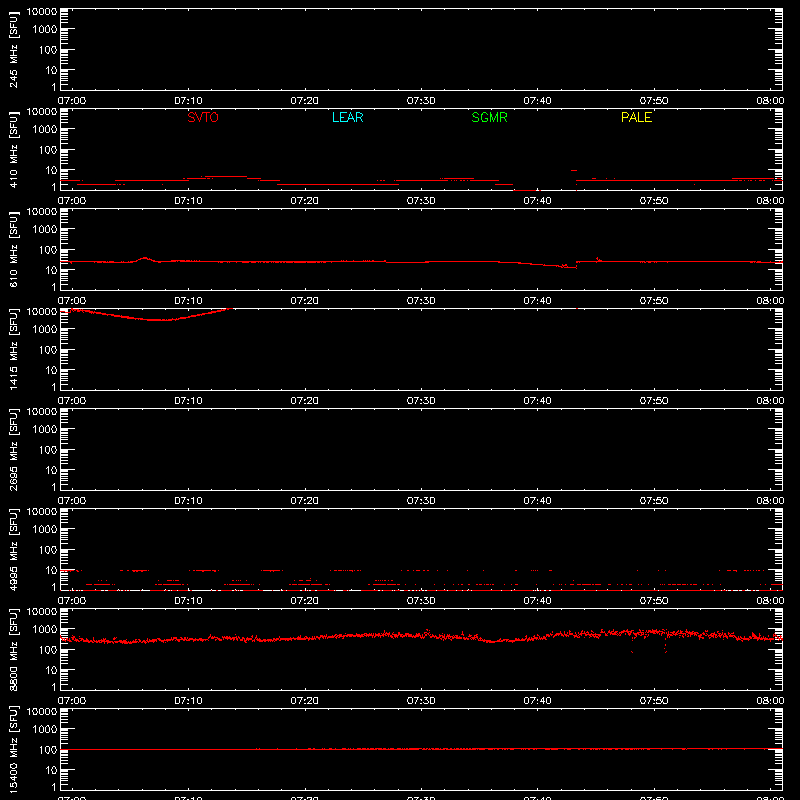Click the red SVTO station label

203,117
